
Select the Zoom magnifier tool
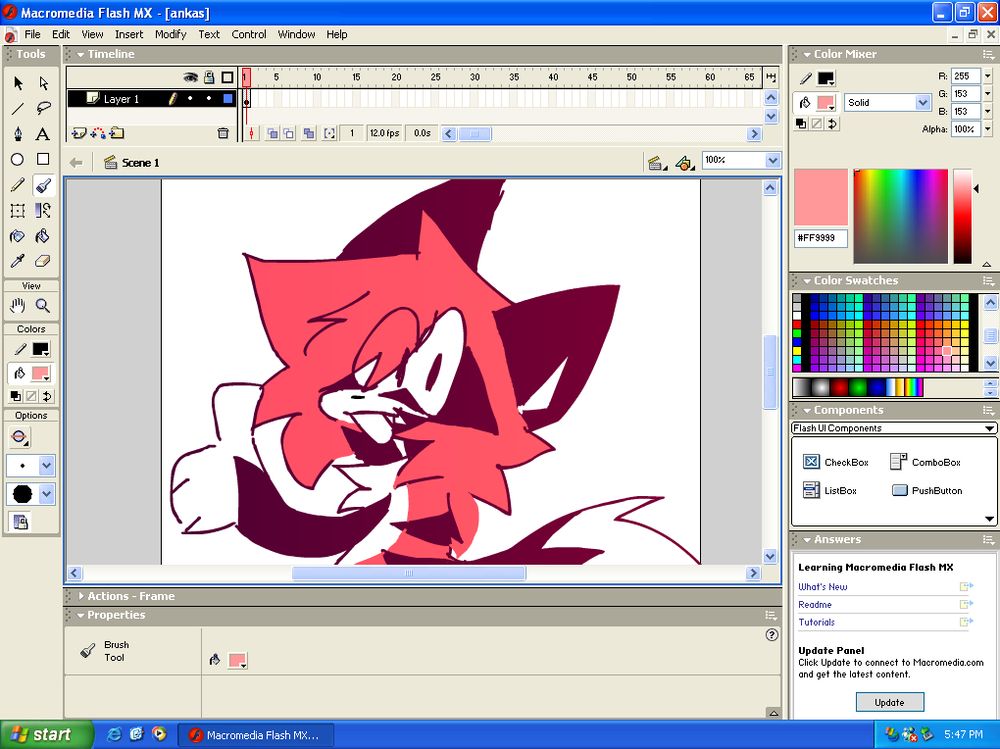click(x=43, y=306)
